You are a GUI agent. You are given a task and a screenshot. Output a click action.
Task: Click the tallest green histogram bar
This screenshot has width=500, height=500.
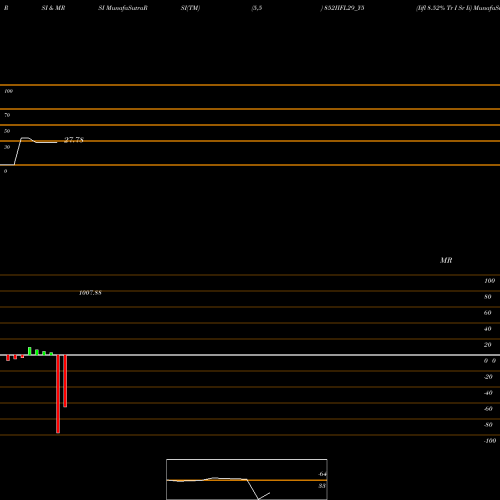click(30, 351)
